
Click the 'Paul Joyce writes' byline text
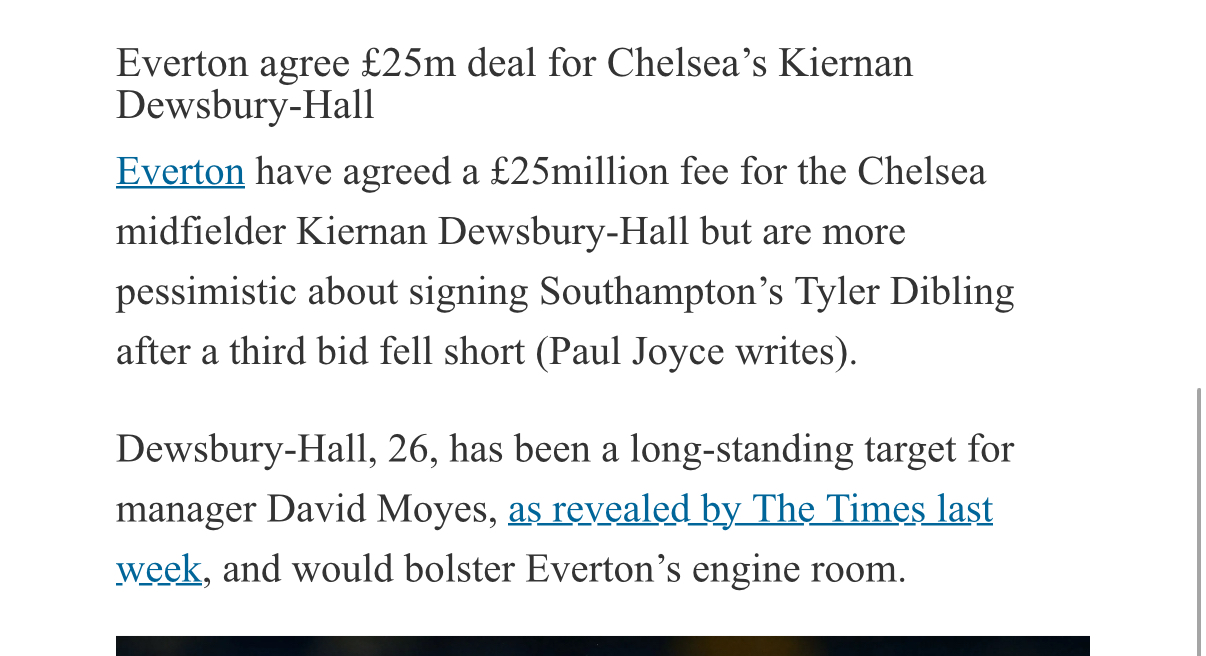pos(694,352)
